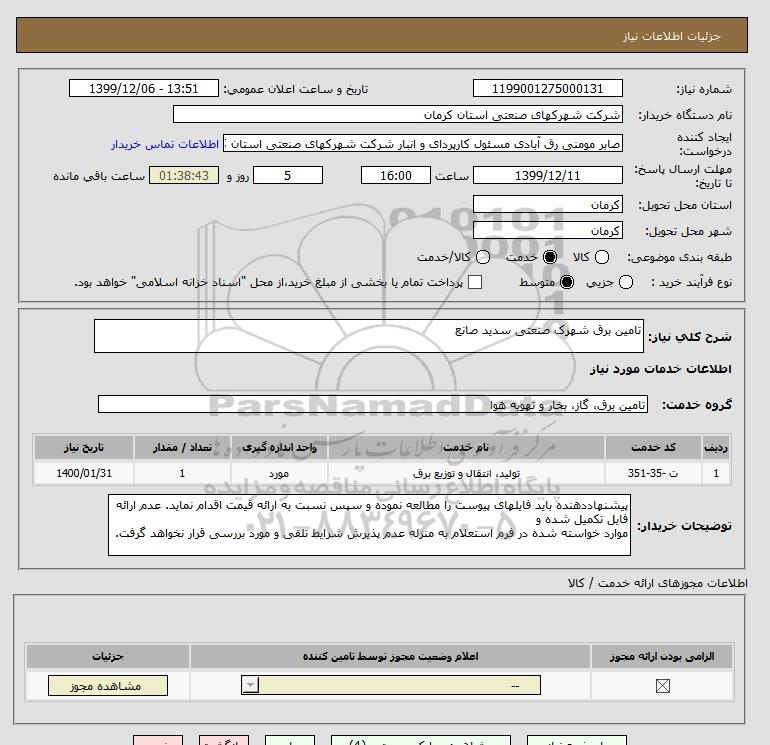Viewport: 770px width, 745px height.
Task: Click the buyer organization name field
Action: 398,114
